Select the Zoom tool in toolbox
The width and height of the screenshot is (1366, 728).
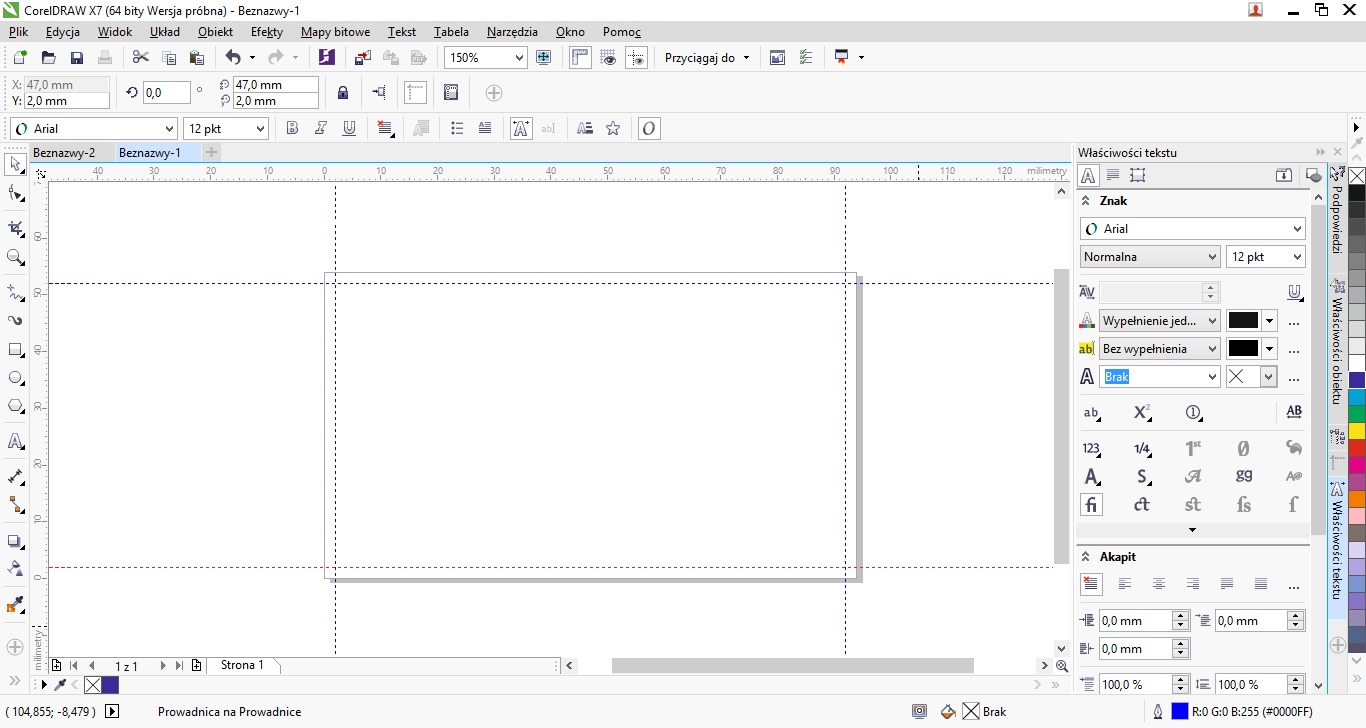[15, 258]
